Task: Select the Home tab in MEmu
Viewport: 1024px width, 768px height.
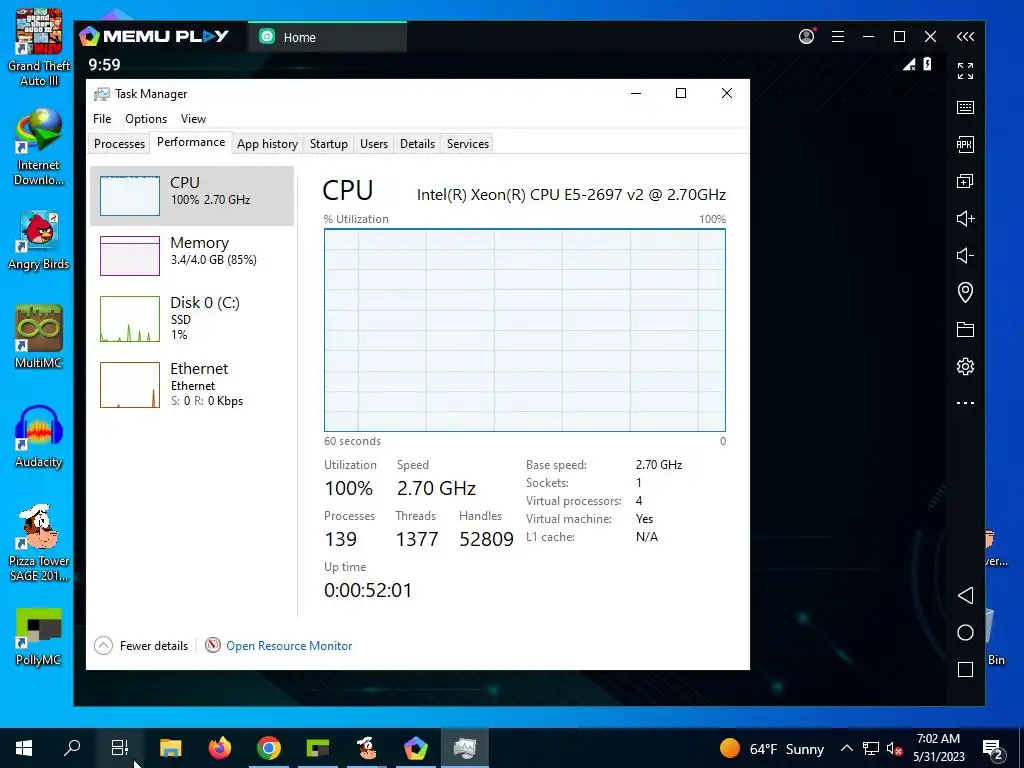Action: (327, 37)
